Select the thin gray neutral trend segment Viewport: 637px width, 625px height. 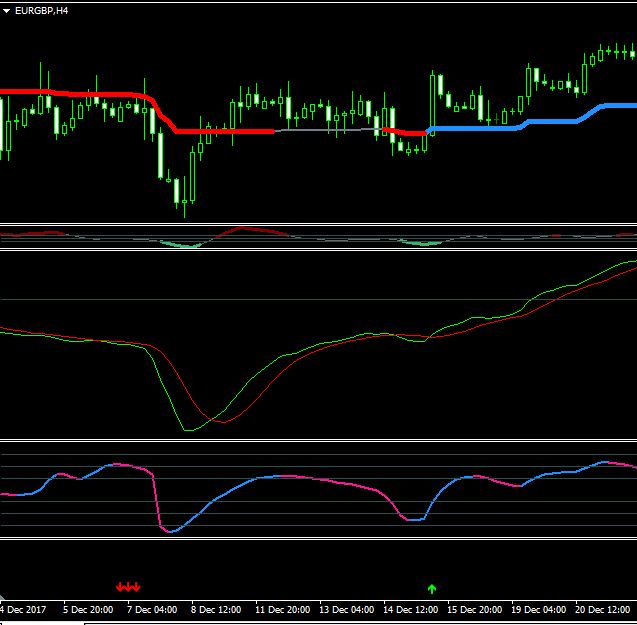(329, 130)
